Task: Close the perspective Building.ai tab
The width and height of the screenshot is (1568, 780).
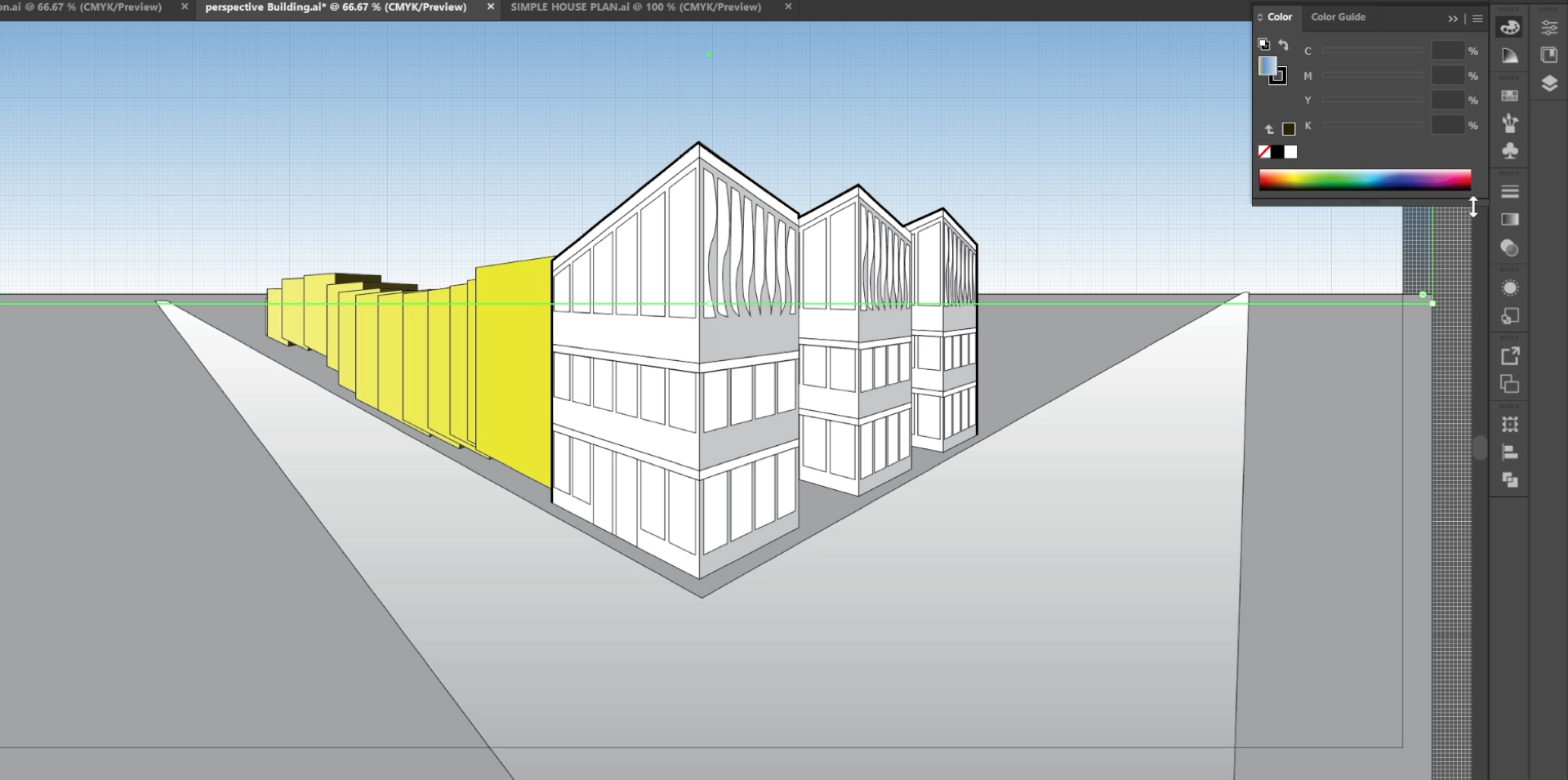Action: point(491,7)
